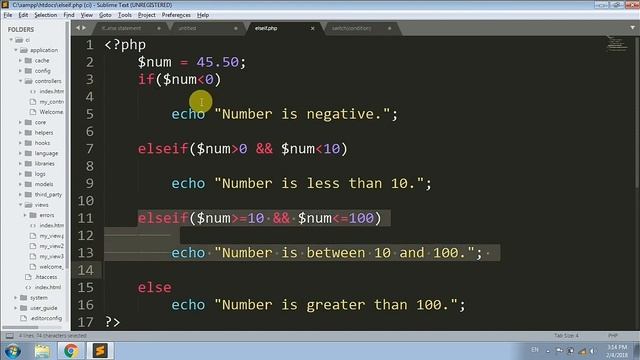Expand the helpers folder
This screenshot has height=360, width=640.
[x=20, y=133]
